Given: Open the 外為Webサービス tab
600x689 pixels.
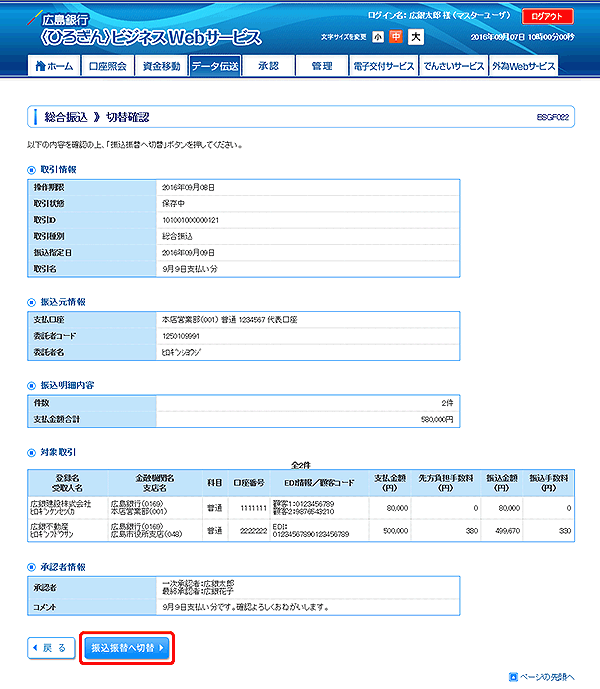Looking at the screenshot, I should (x=524, y=66).
